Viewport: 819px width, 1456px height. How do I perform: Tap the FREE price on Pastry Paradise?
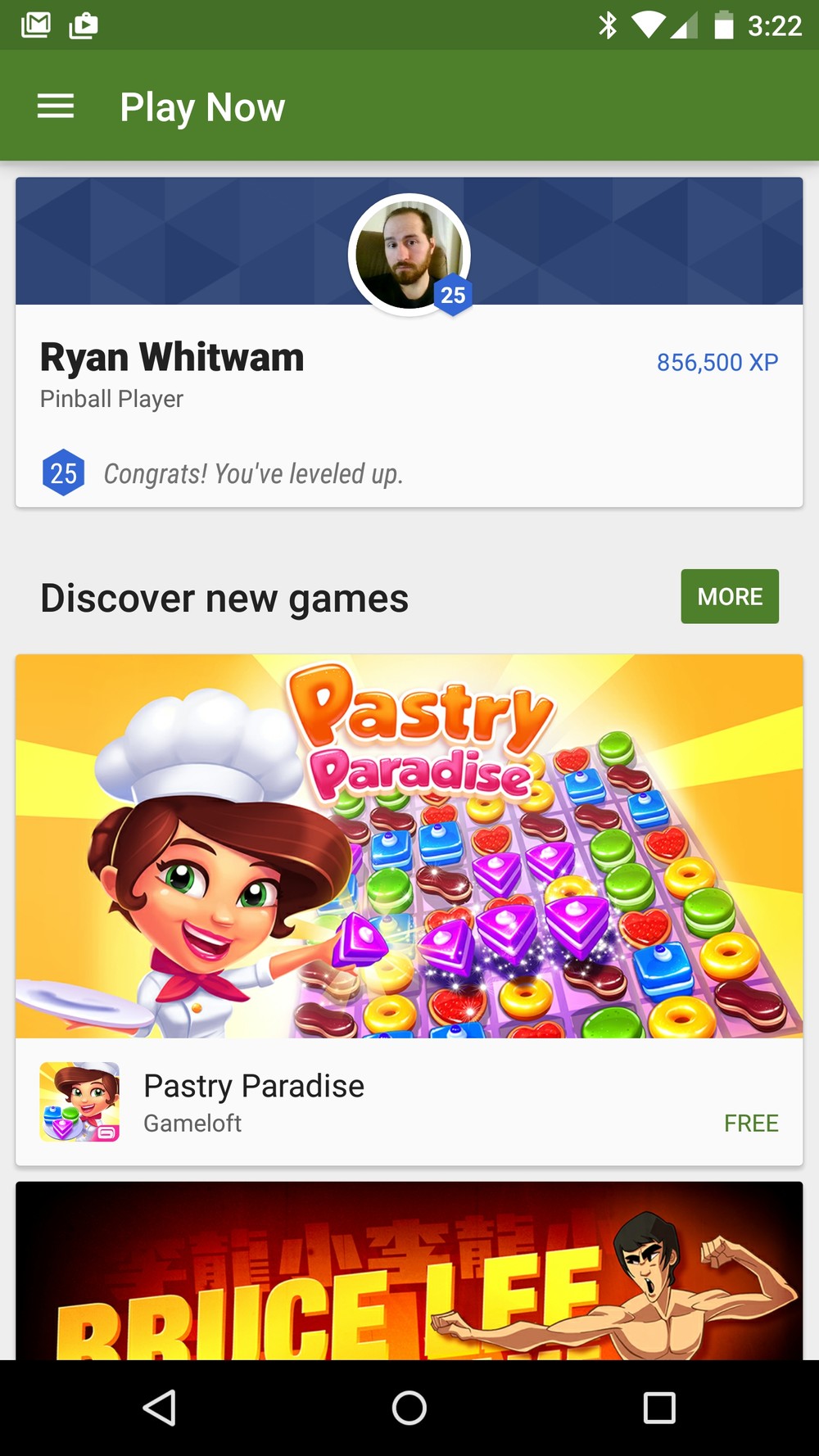[x=751, y=1124]
